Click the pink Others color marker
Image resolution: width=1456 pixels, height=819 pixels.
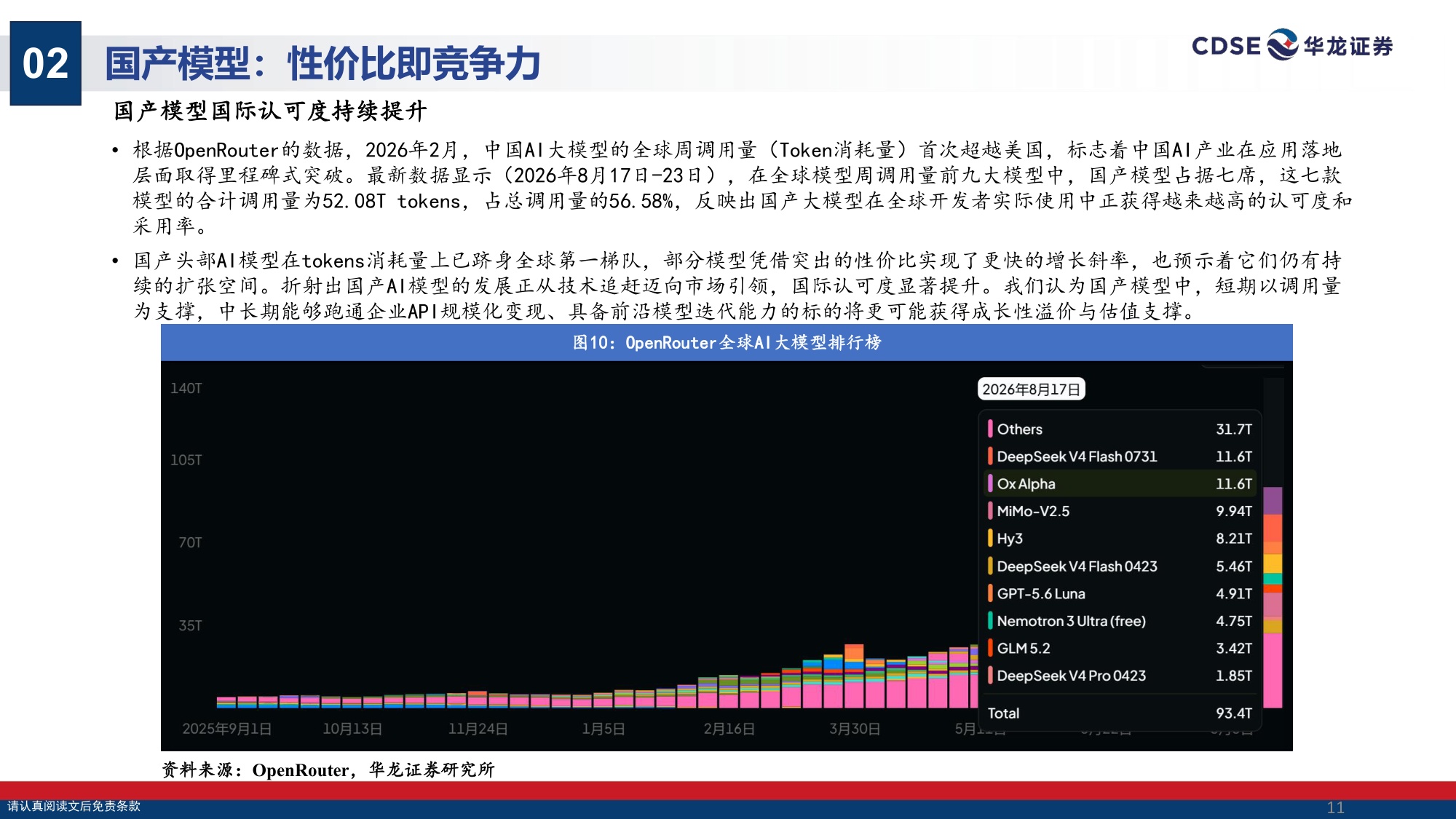point(990,429)
